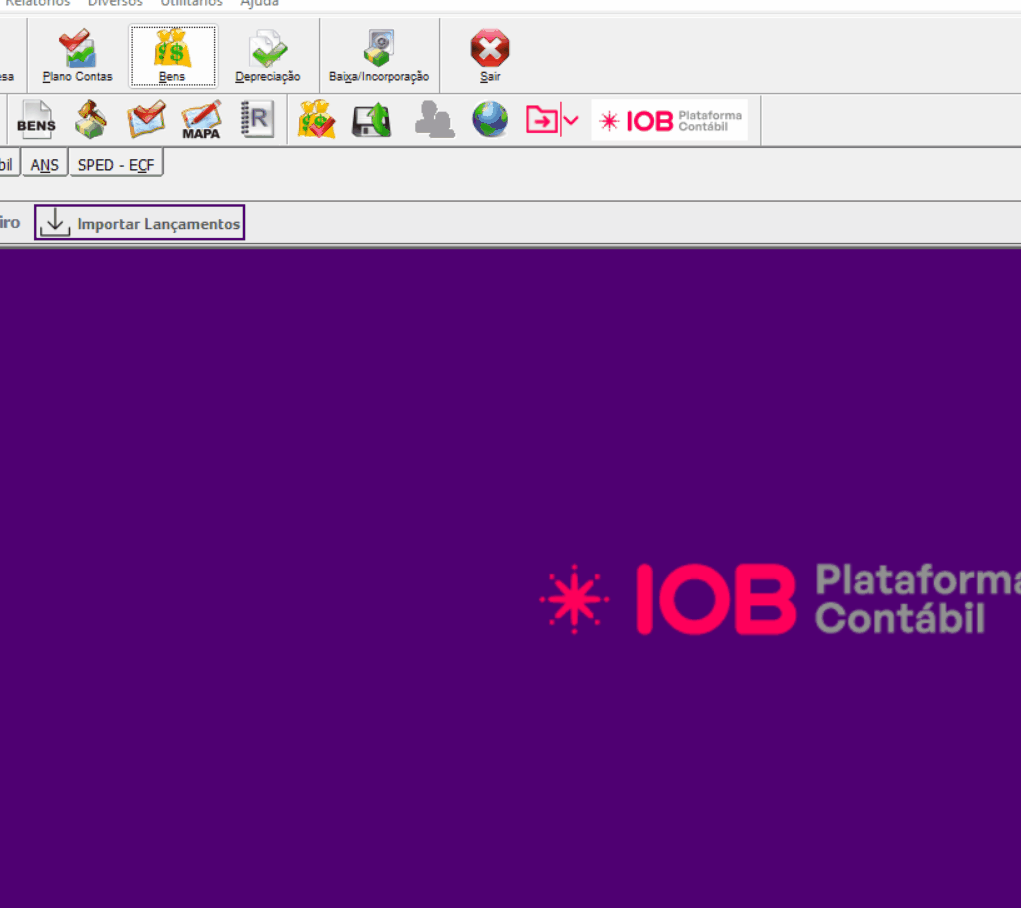Screen dimensions: 1021x908
Task: Click the greyed-out users icon
Action: 434,121
